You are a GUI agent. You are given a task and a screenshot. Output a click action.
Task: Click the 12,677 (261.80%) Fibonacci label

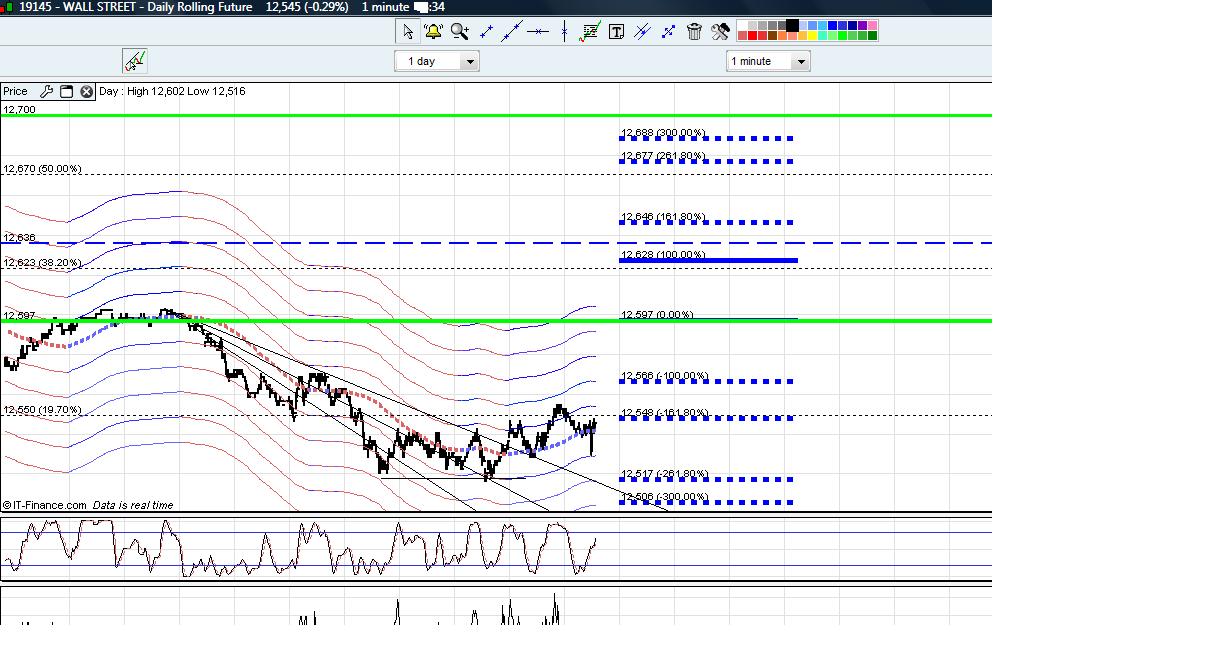point(663,156)
